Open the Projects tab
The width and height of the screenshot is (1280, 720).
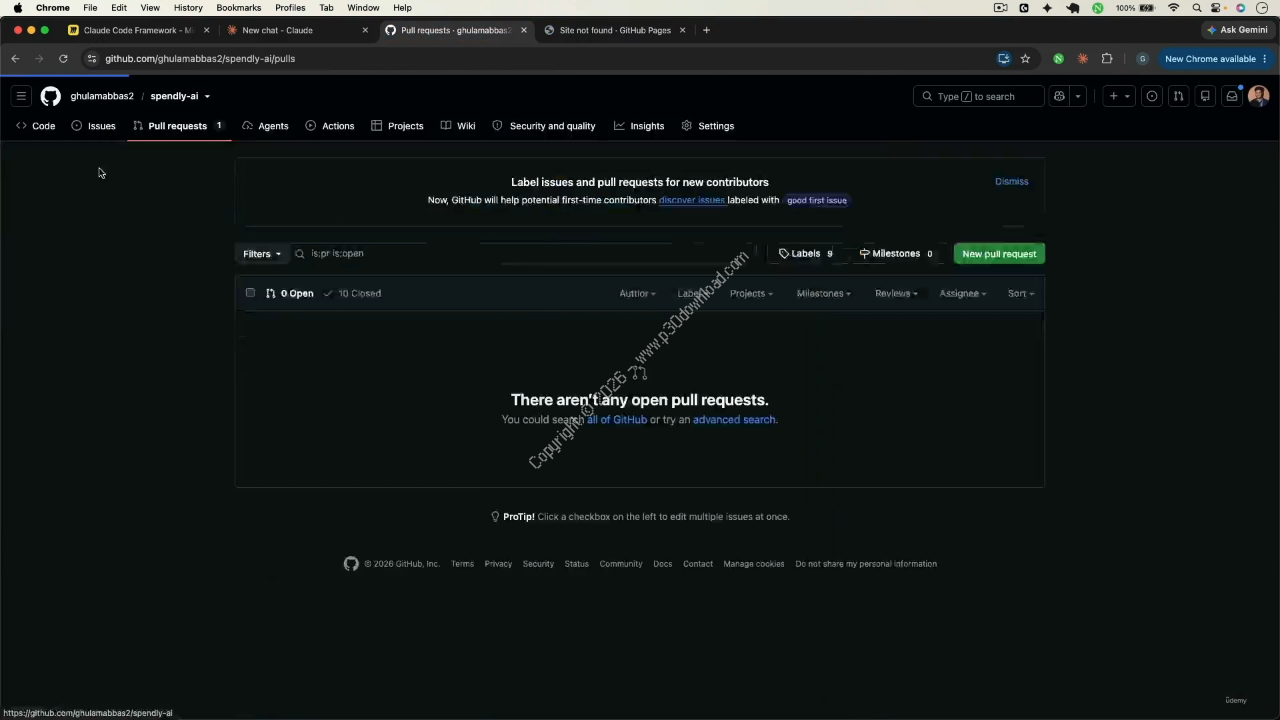pos(397,126)
